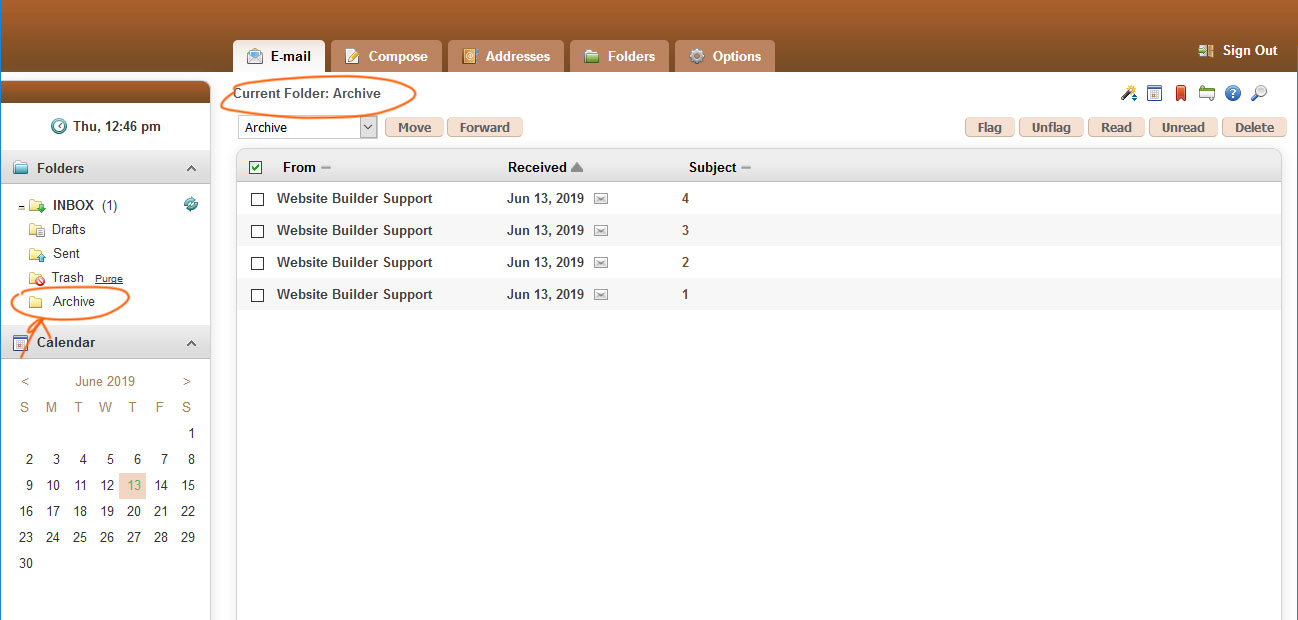Open the Addresses tab
Image resolution: width=1298 pixels, height=620 pixels.
[506, 56]
